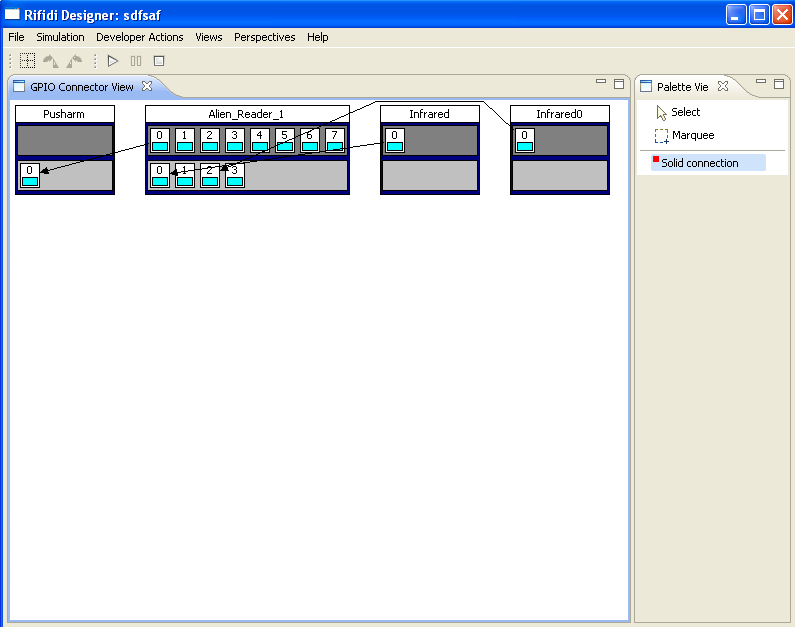This screenshot has width=795, height=627.
Task: Open the Perspectives menu
Action: (265, 37)
